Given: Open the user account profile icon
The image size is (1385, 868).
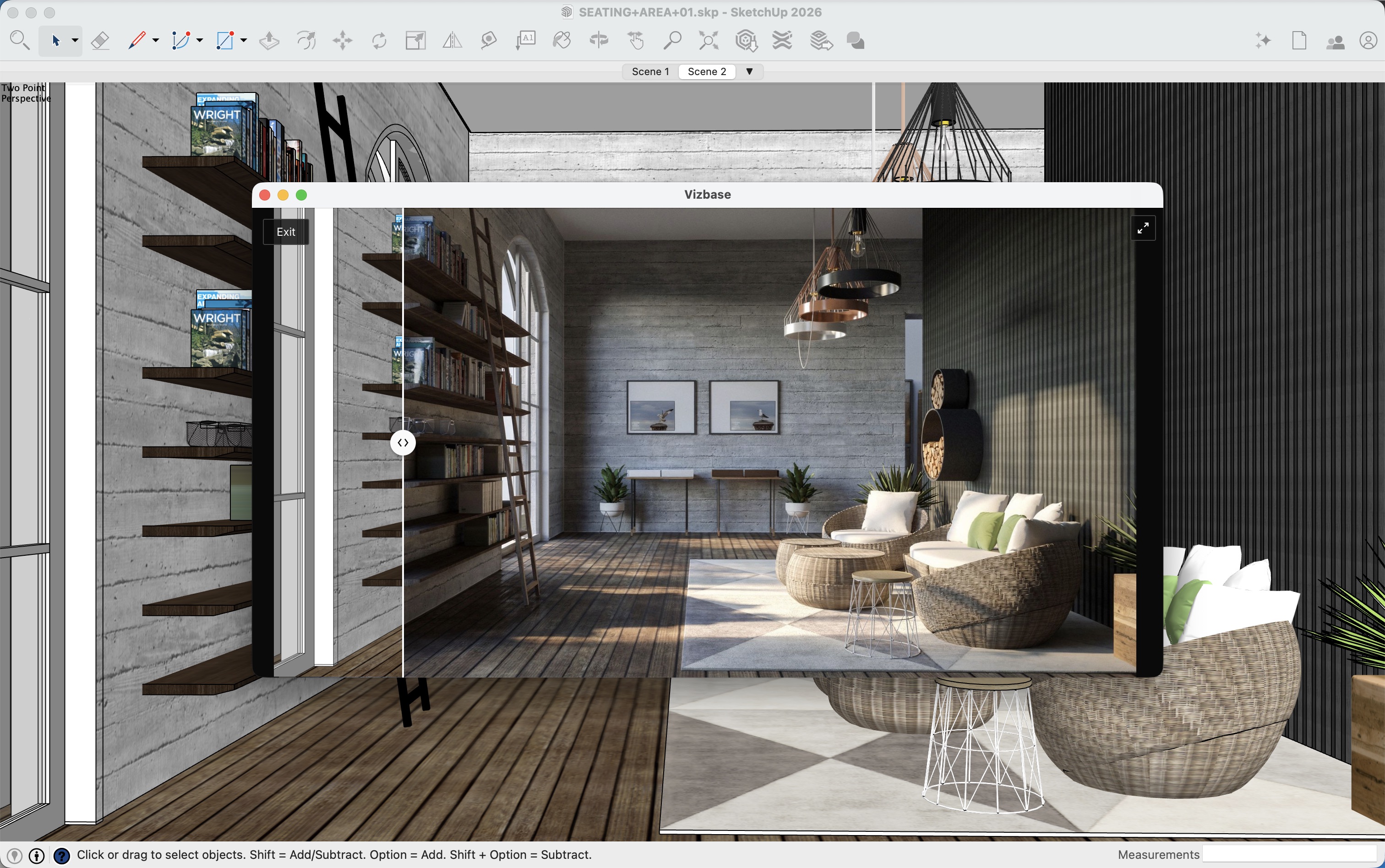Looking at the screenshot, I should pyautogui.click(x=1369, y=41).
